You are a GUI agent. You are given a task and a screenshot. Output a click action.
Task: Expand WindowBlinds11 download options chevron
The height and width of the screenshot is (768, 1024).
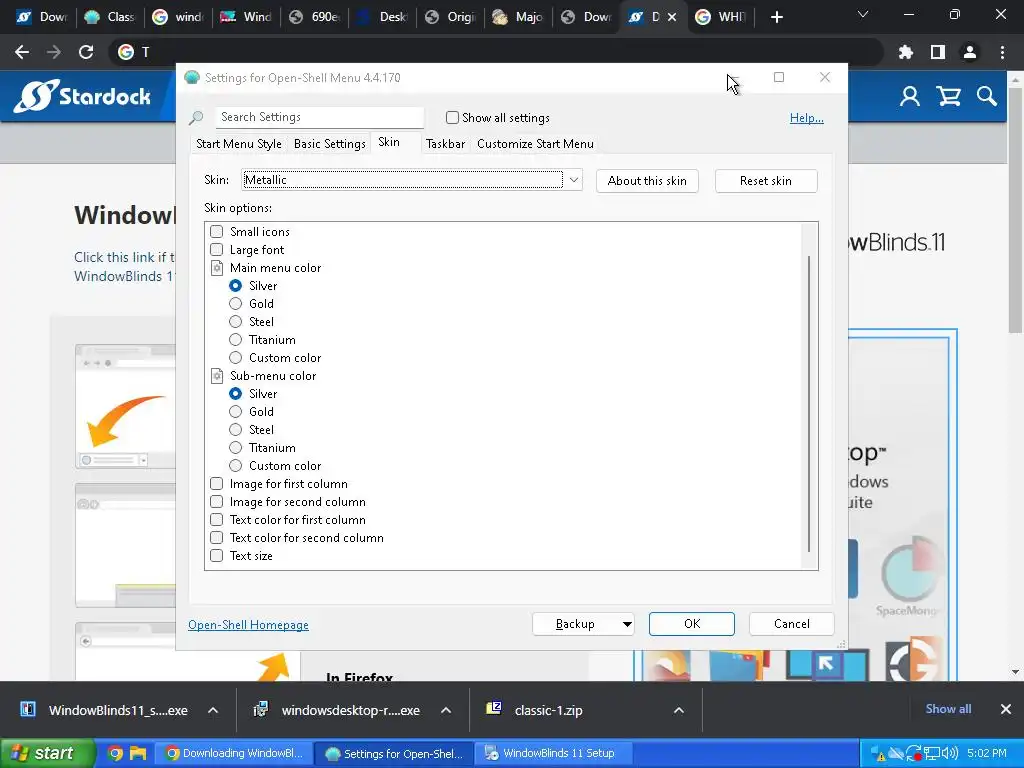213,710
